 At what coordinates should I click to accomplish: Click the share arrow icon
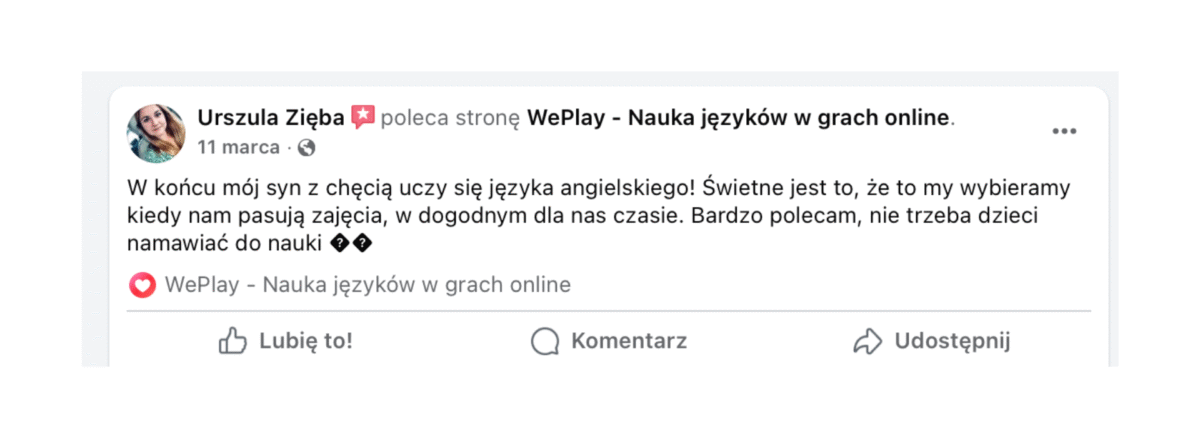coord(867,341)
